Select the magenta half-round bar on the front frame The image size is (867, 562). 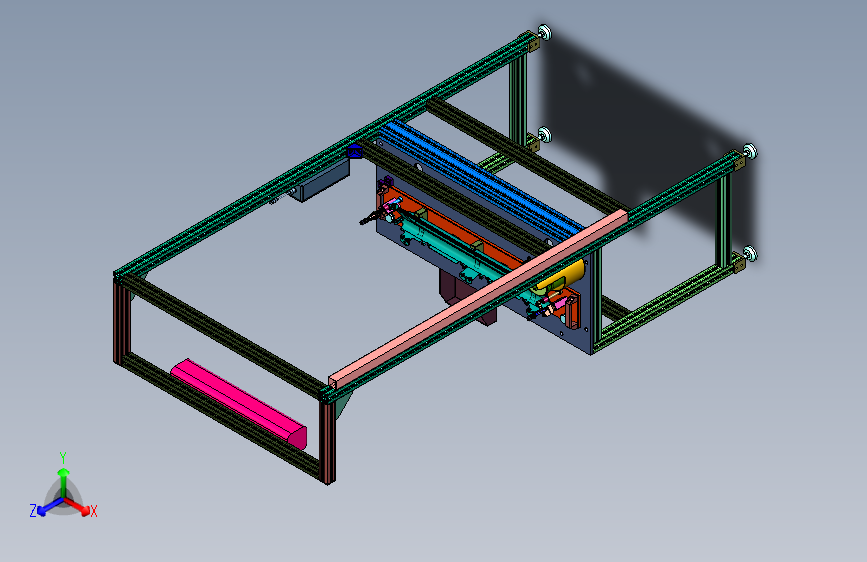pyautogui.click(x=239, y=403)
